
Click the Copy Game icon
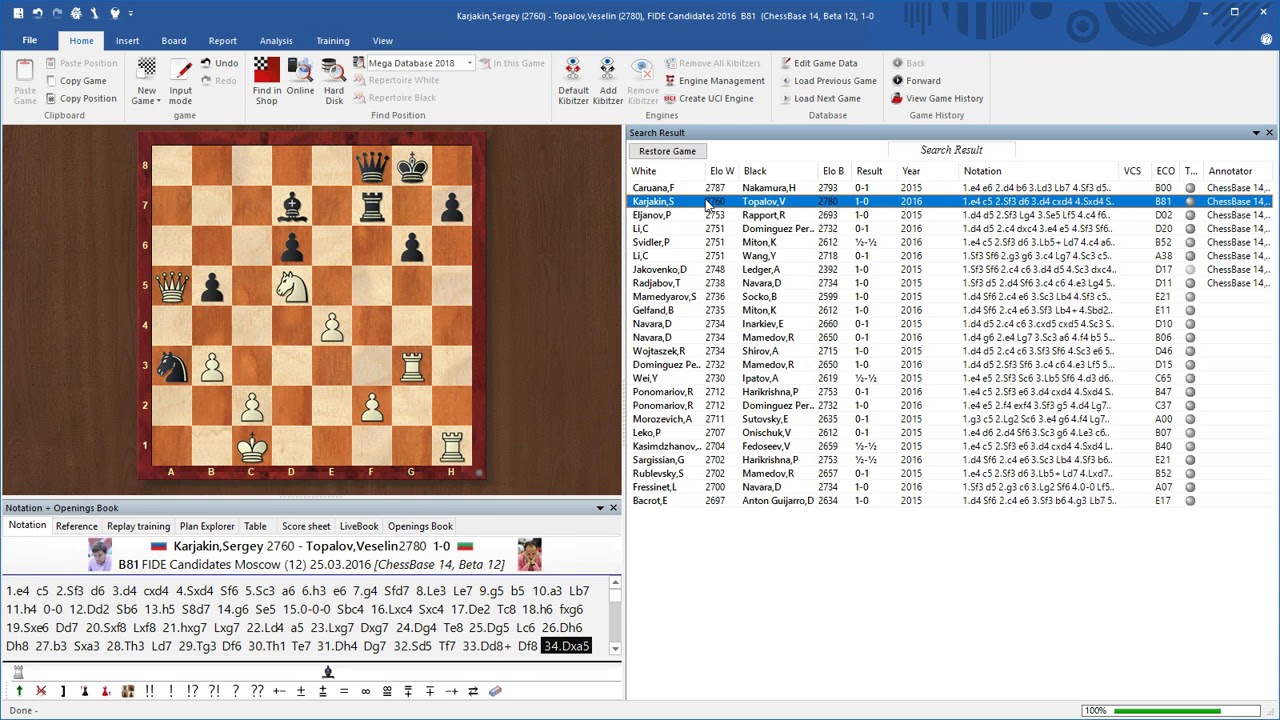[x=50, y=81]
